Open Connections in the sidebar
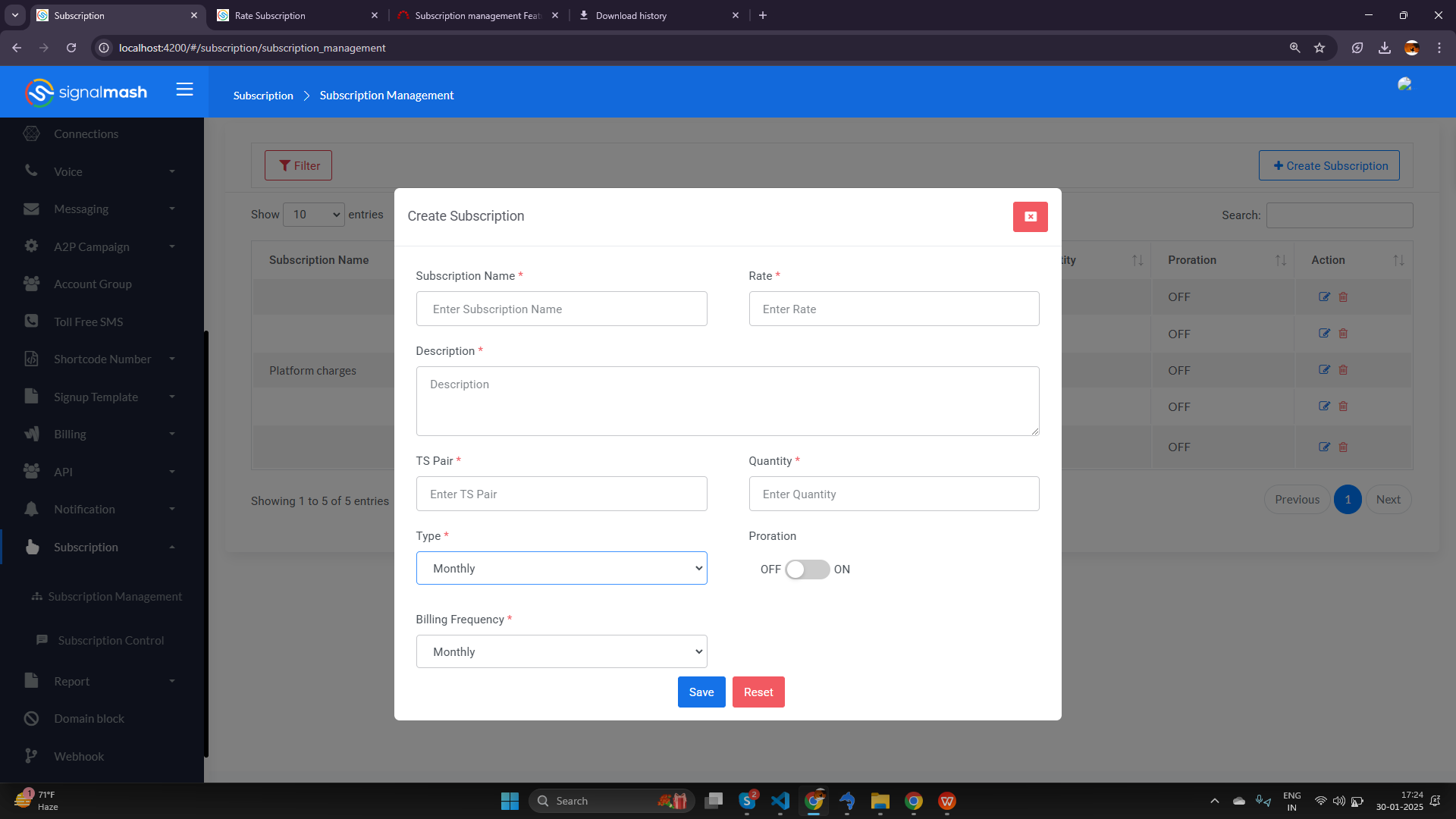The image size is (1456, 819). coord(86,133)
